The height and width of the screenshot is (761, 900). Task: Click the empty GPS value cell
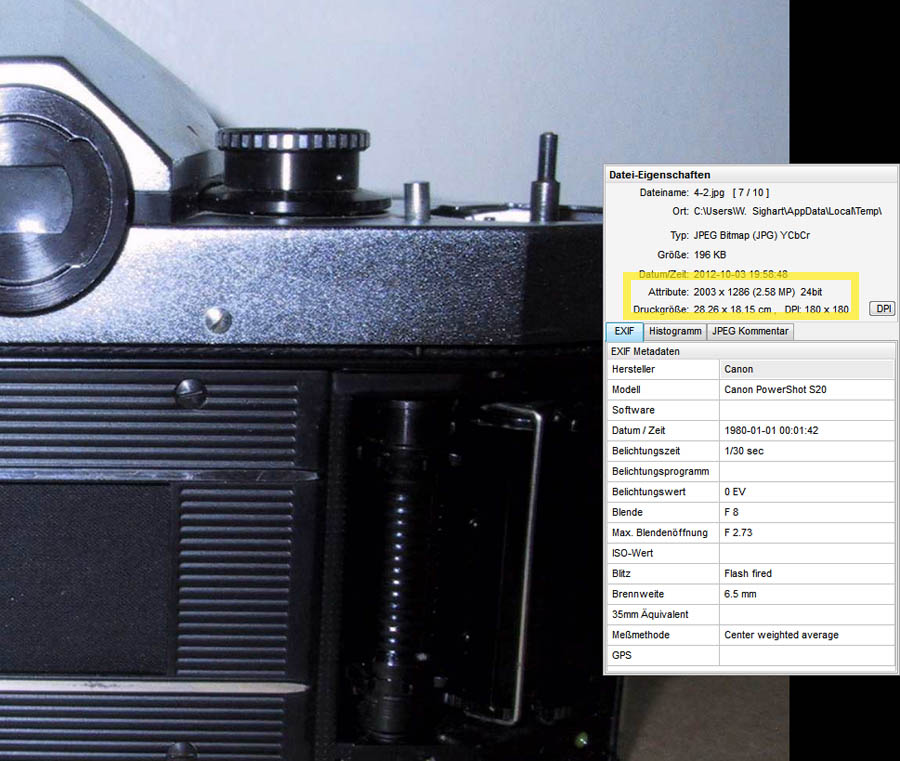point(805,655)
